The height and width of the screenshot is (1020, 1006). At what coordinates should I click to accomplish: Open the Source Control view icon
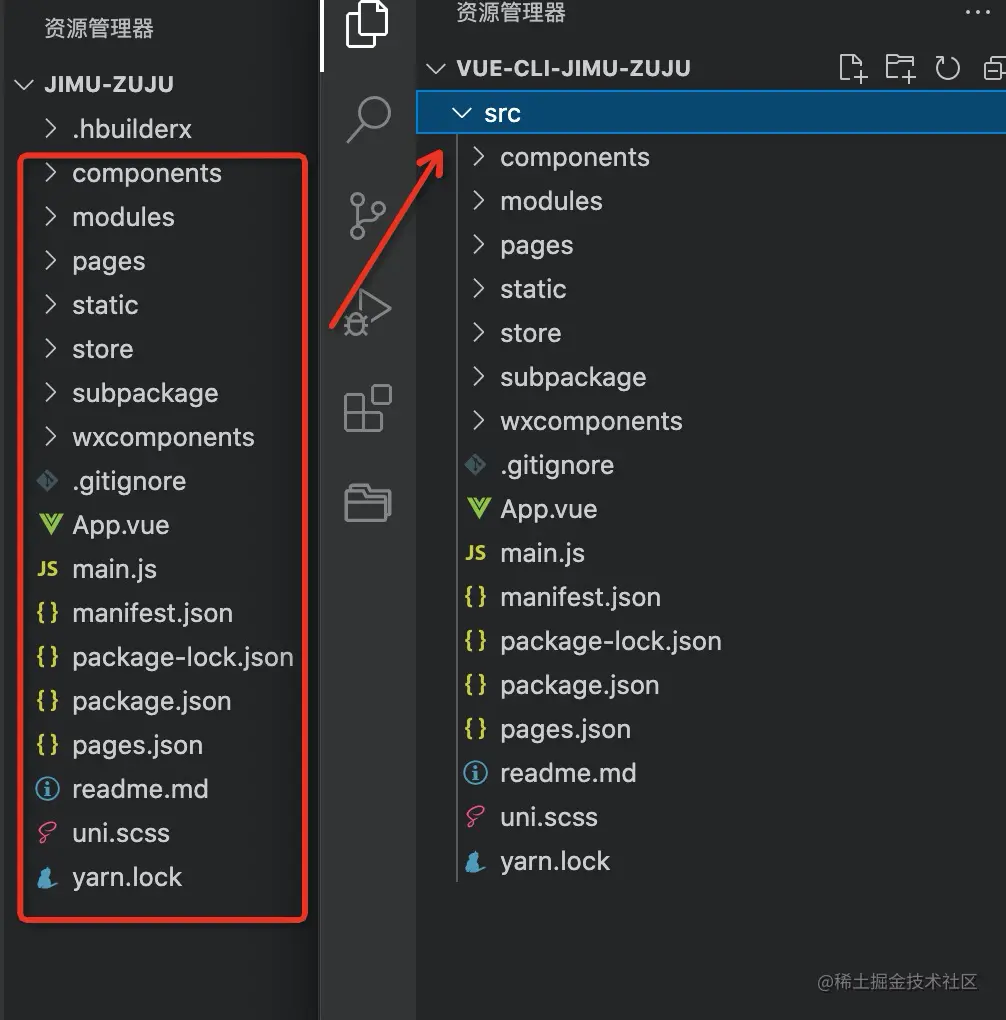[x=367, y=216]
